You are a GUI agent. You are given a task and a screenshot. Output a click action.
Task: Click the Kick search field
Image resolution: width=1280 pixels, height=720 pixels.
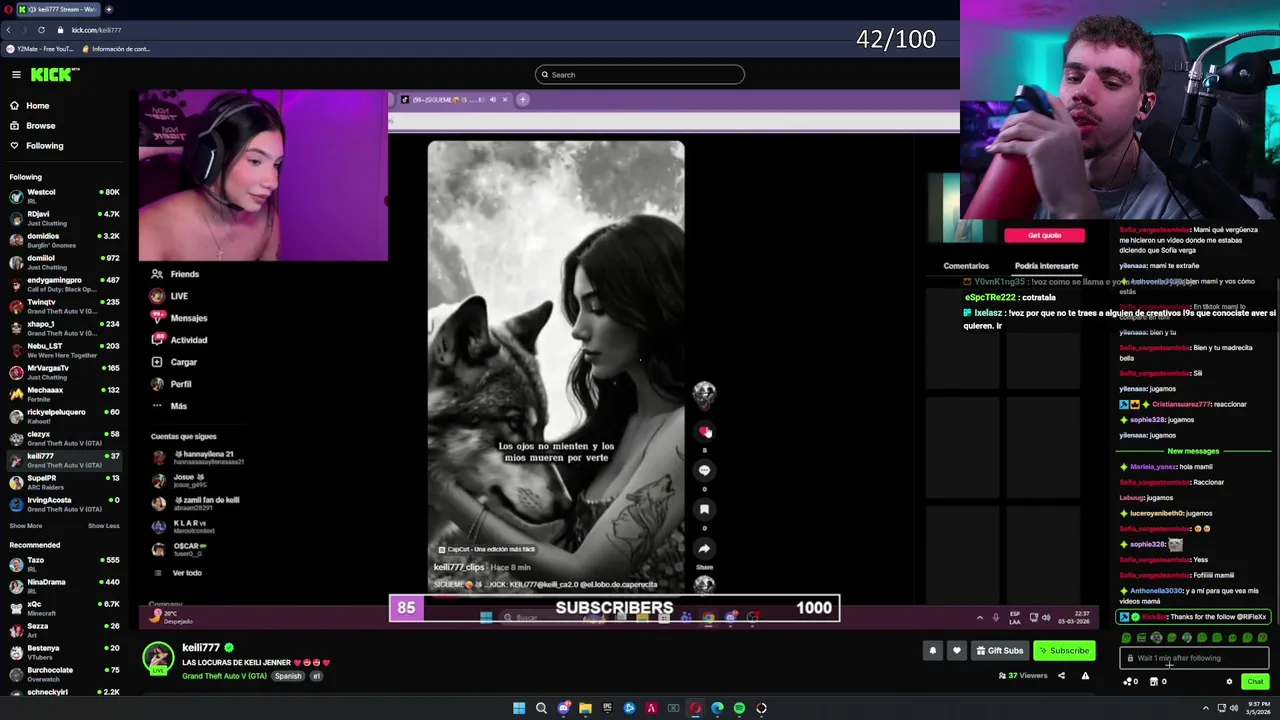click(x=640, y=75)
